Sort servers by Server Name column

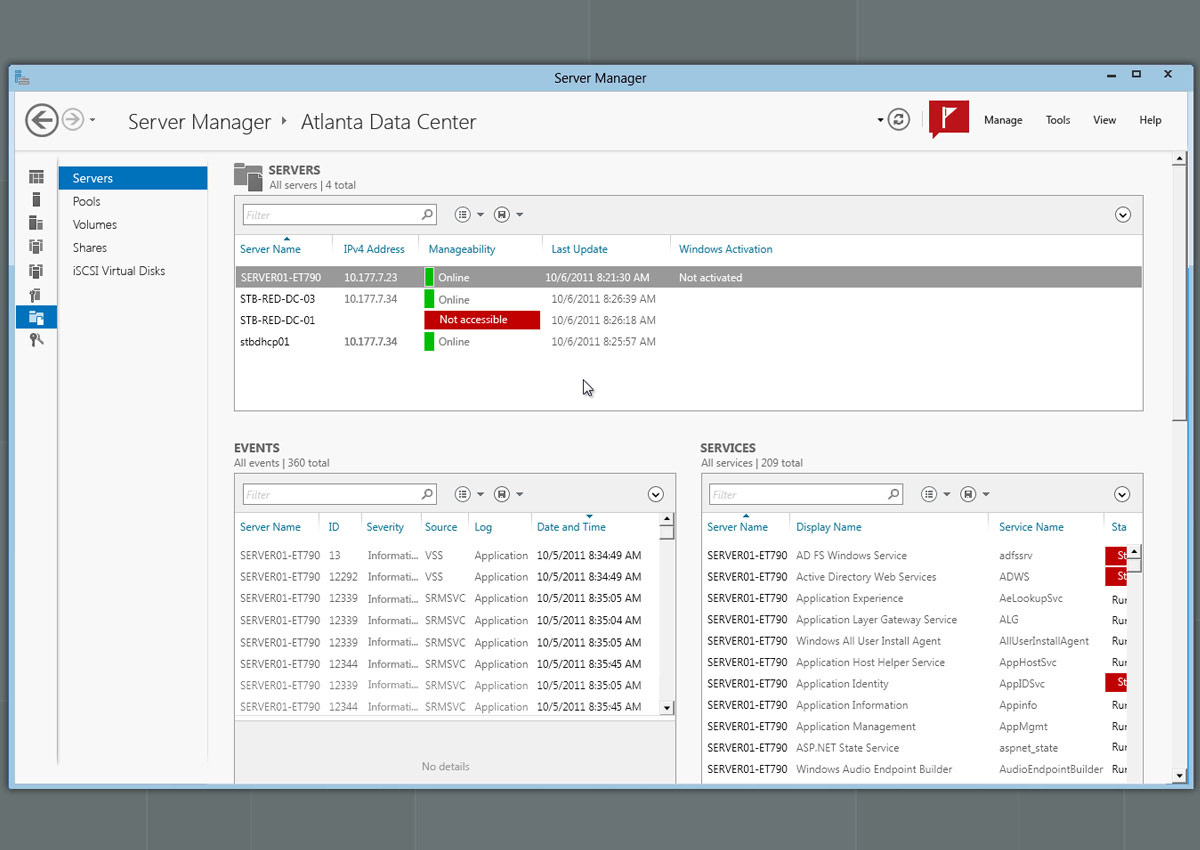point(270,249)
